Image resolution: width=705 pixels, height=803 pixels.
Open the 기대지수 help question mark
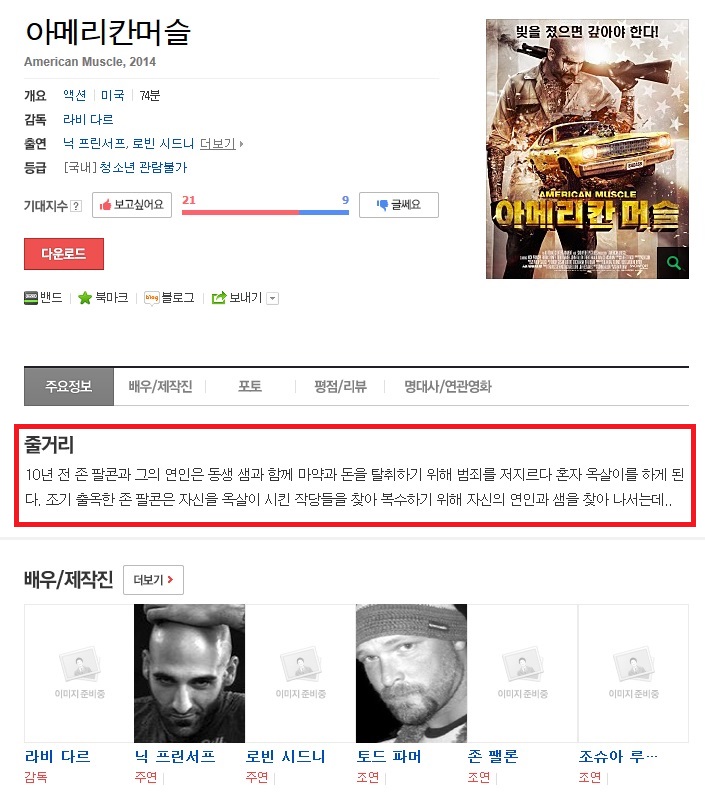[76, 206]
